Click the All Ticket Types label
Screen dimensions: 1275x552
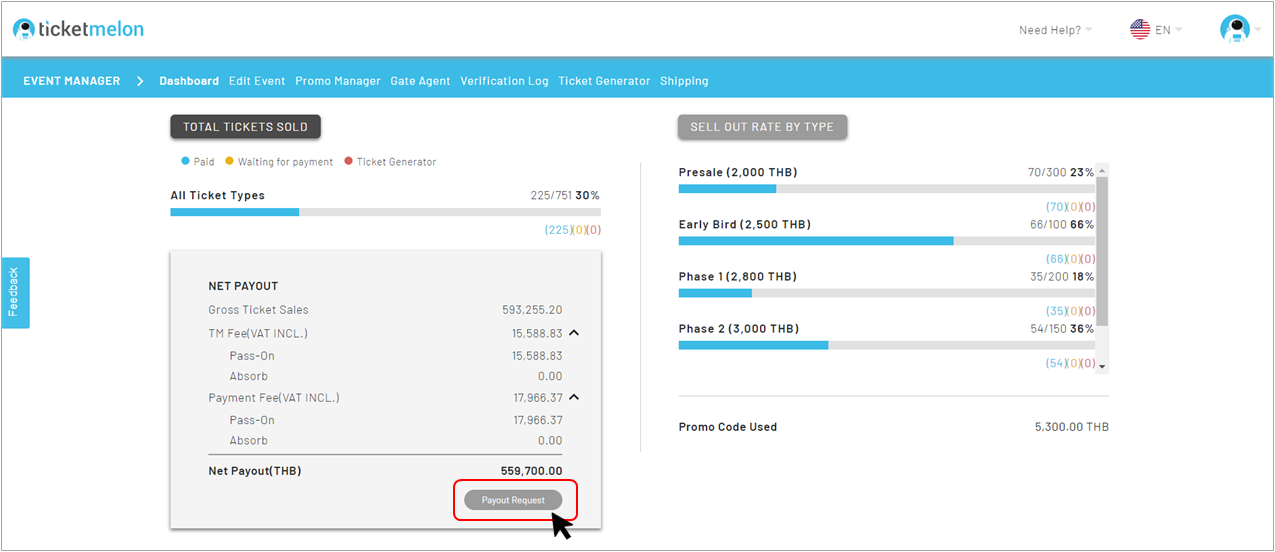click(218, 196)
